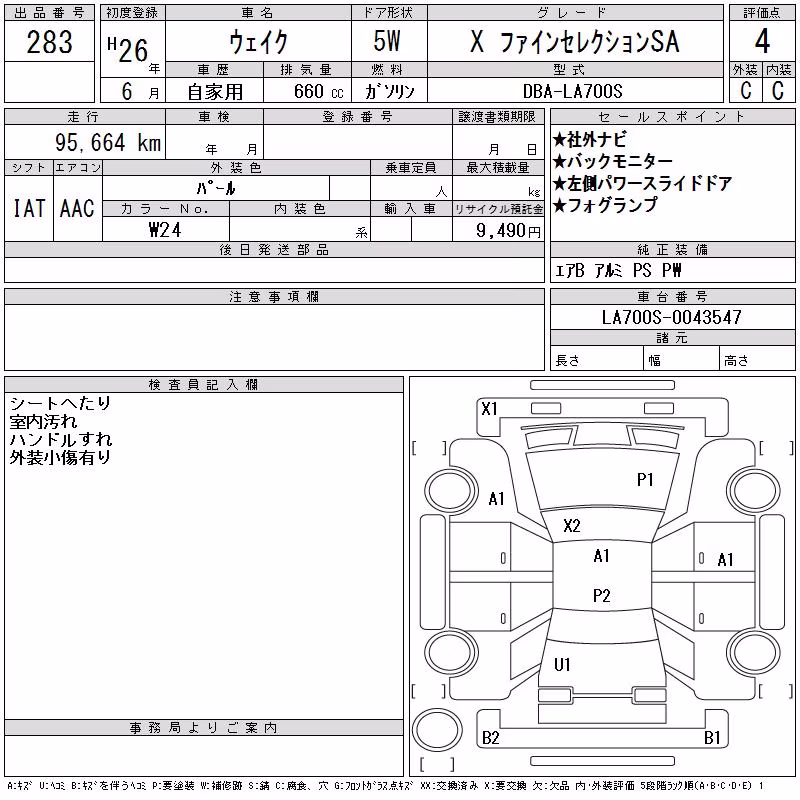This screenshot has height=800, width=800.
Task: Click sales point ★バックモニター
Action: 613,161
